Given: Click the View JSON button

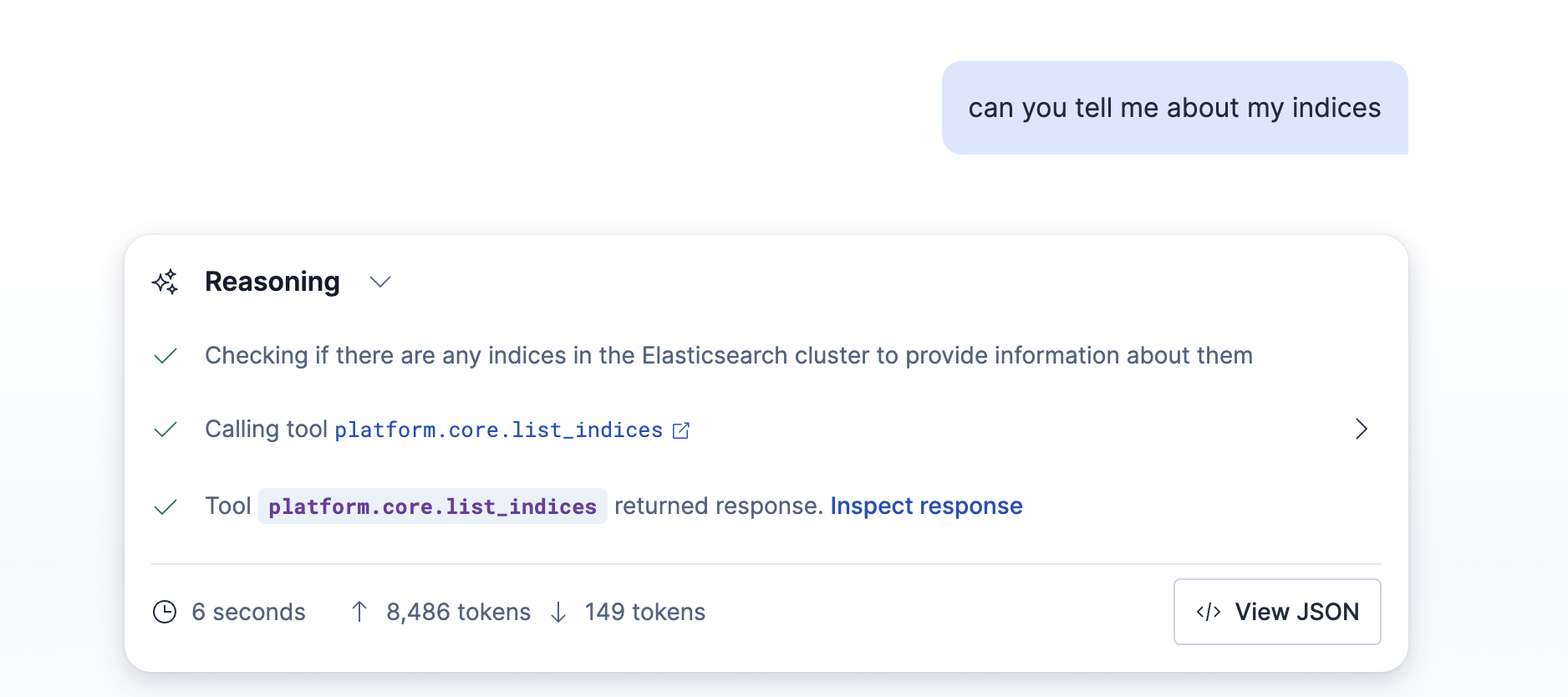Looking at the screenshot, I should point(1276,612).
